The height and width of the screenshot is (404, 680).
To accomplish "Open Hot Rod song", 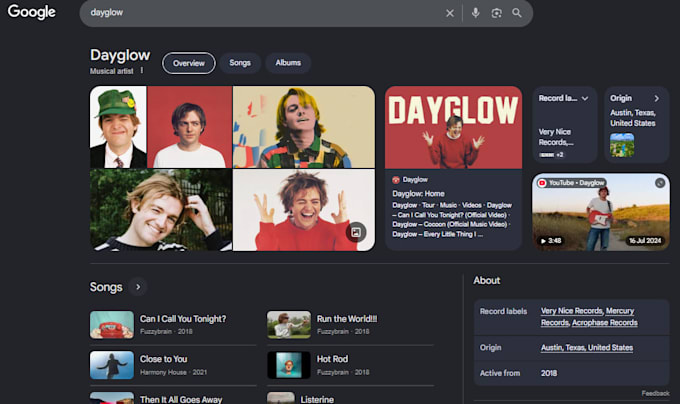I will 332,359.
